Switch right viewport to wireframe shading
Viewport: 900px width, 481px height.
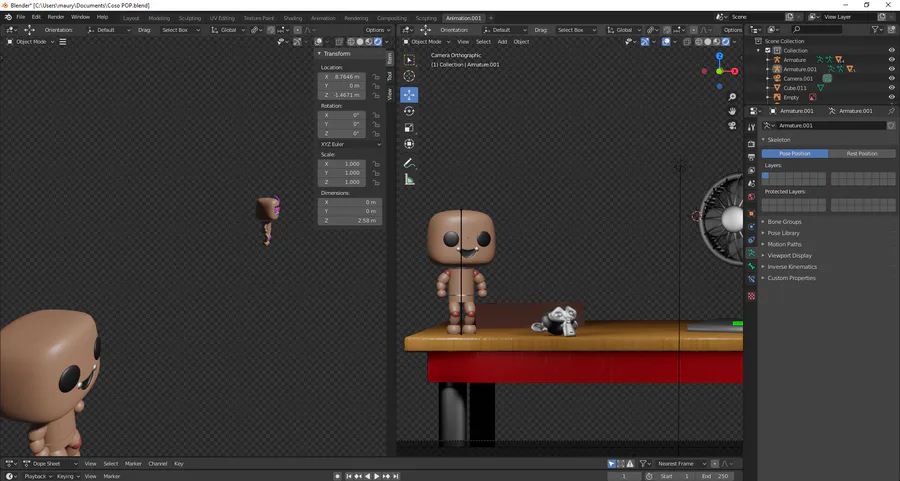699,42
